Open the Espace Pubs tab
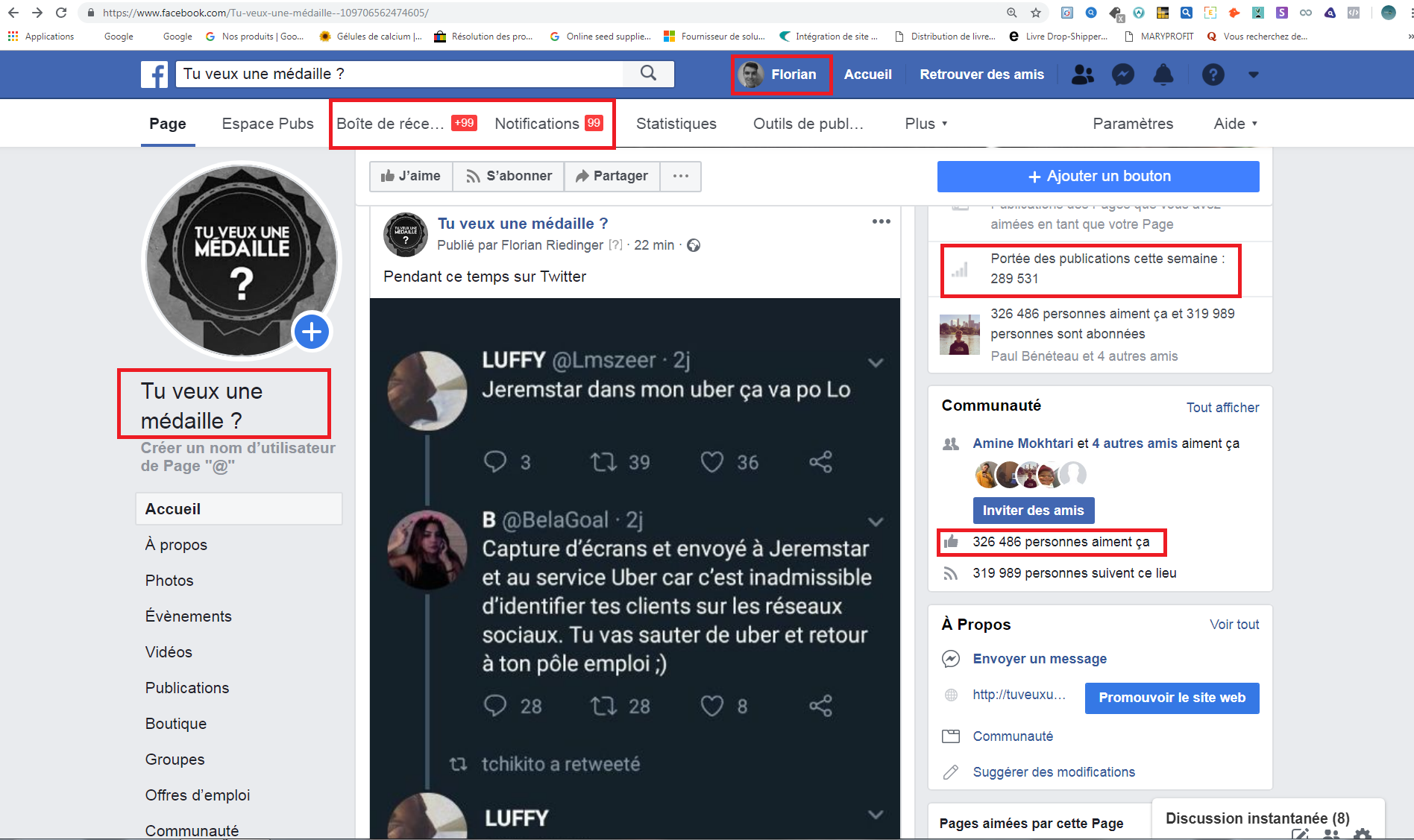Screen dimensions: 1414x840 (268, 124)
